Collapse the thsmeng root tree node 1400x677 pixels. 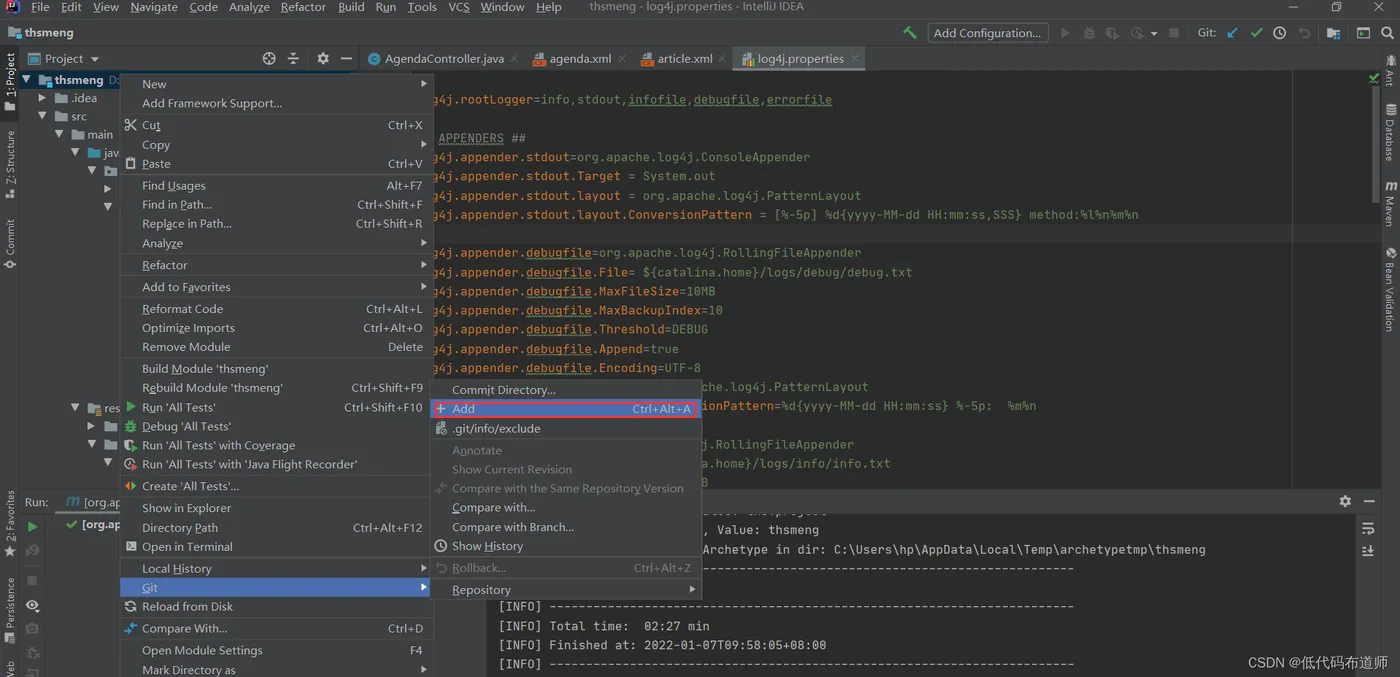[27, 79]
